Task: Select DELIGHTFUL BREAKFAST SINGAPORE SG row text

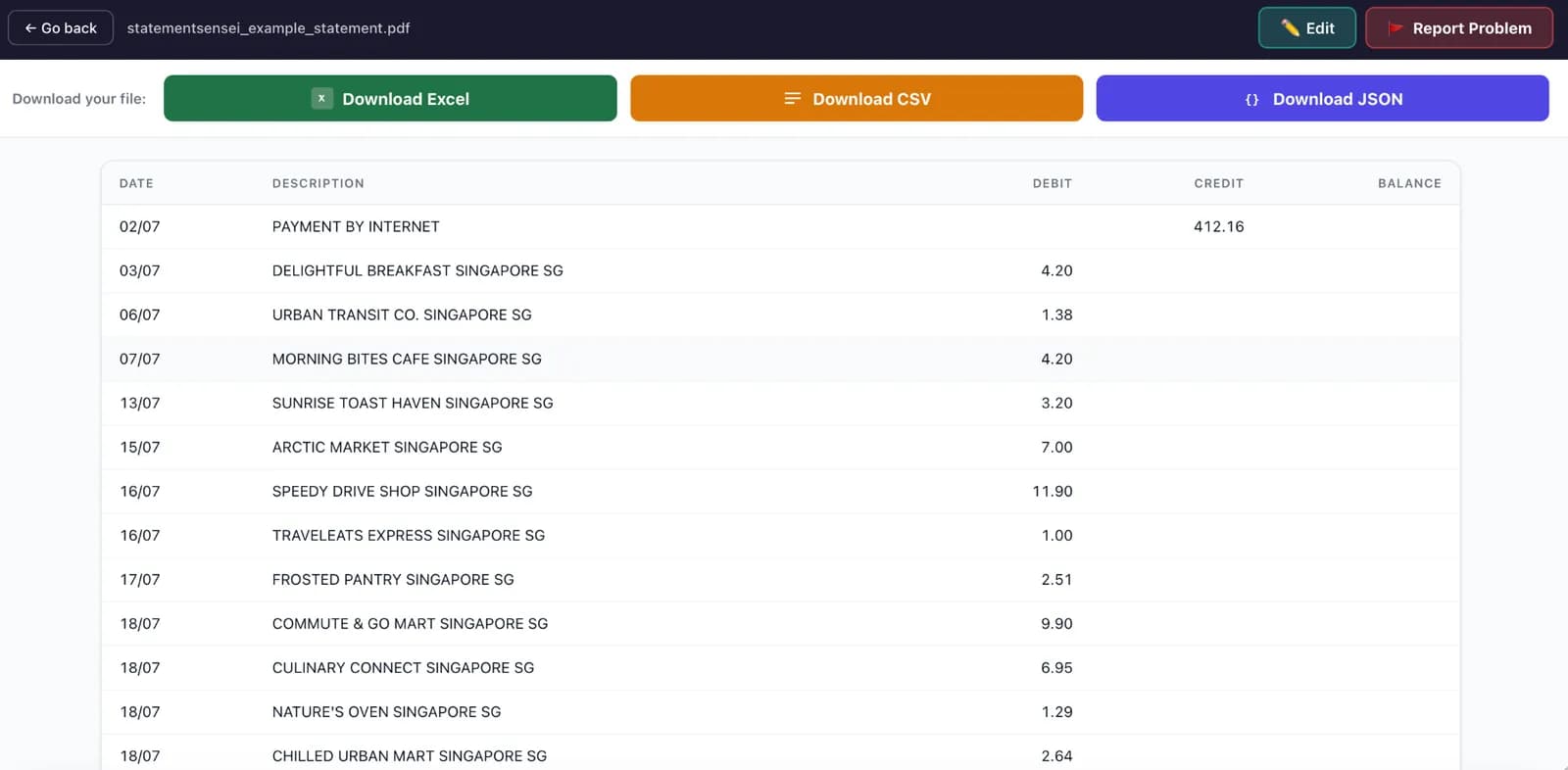Action: tap(417, 270)
